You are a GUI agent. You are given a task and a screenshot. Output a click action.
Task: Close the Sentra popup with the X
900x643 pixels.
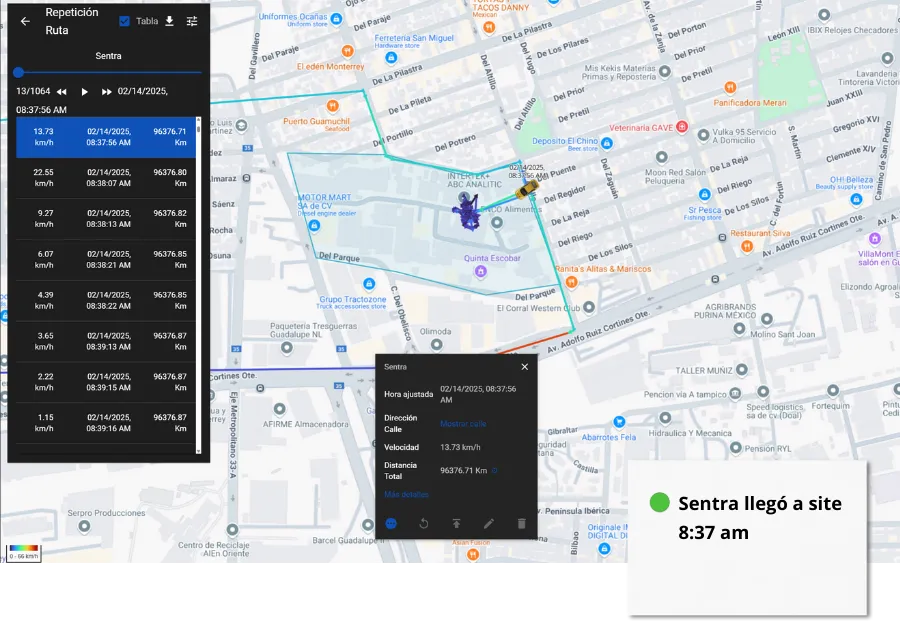click(x=525, y=366)
